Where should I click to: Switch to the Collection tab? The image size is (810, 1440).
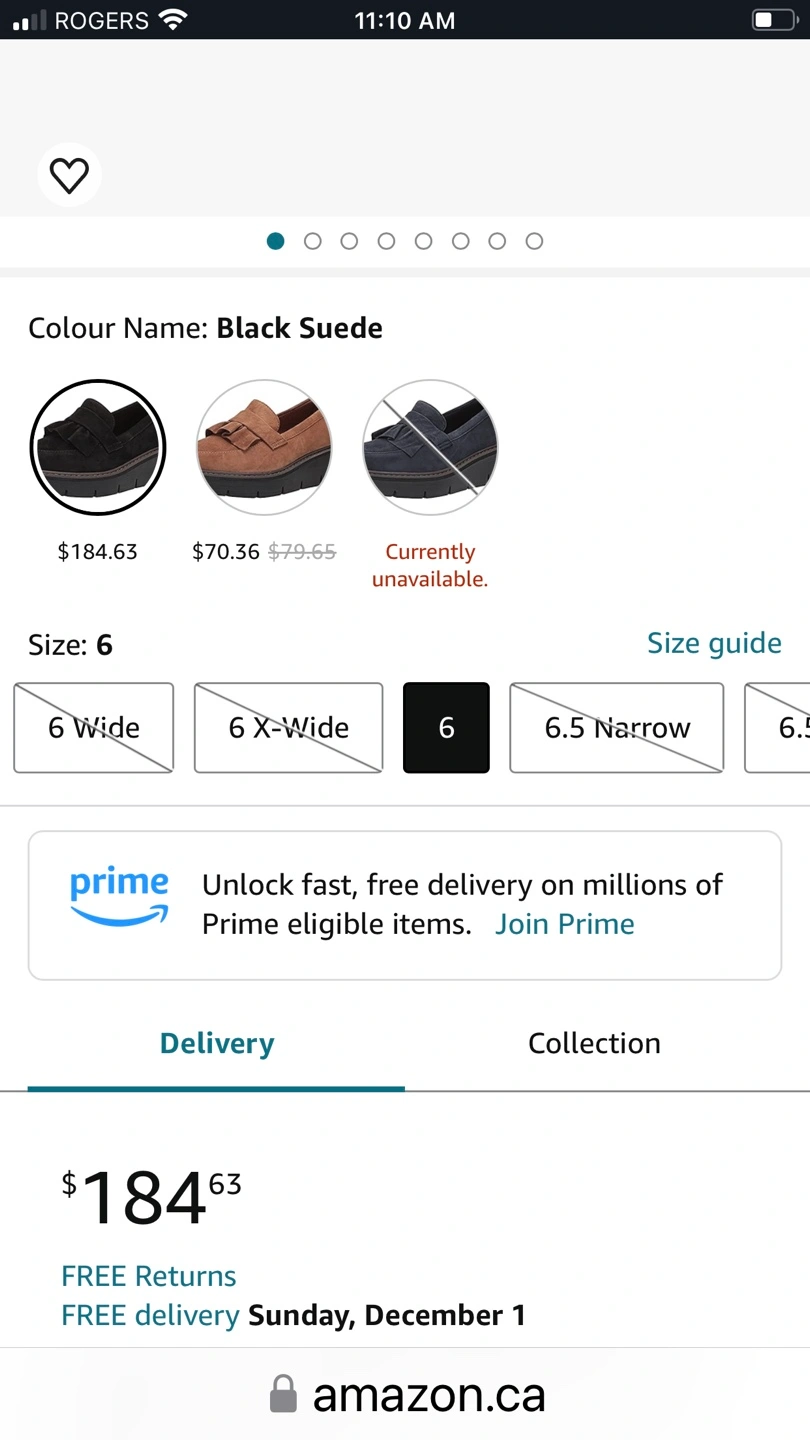(x=594, y=1043)
